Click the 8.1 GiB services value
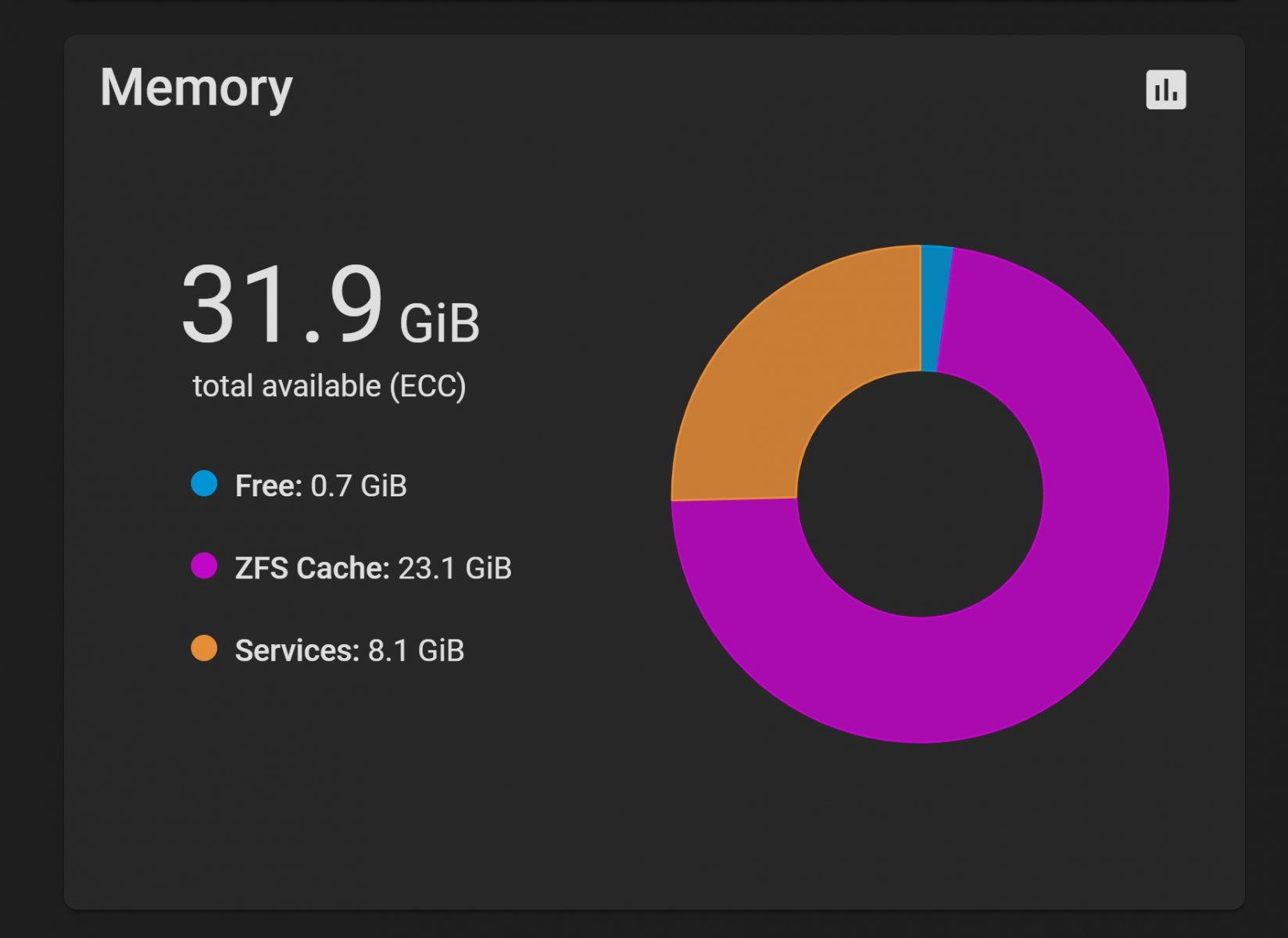Viewport: 1288px width, 938px height. [417, 650]
